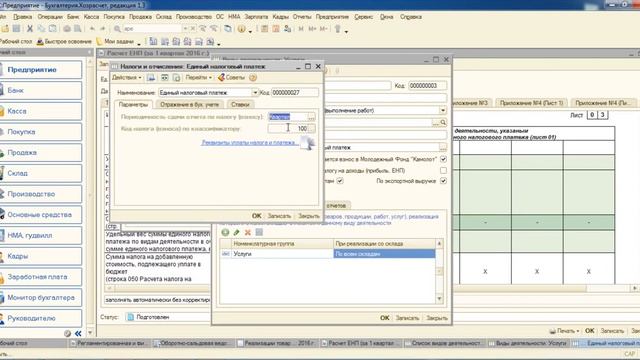This screenshot has height=360, width=640.
Task: Switch to Список видов деятельност... window tab at bottom
Action: click(444, 344)
